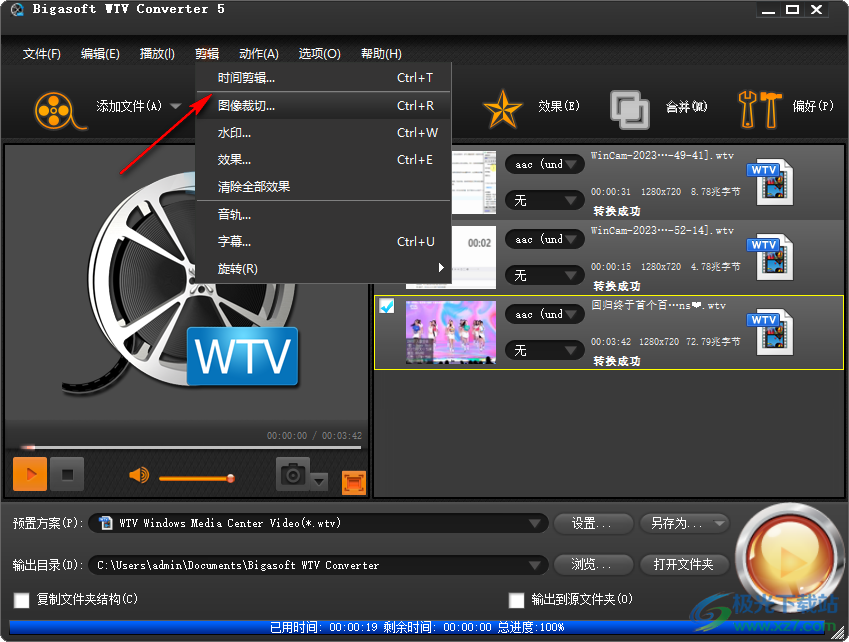The width and height of the screenshot is (849, 642).
Task: Enable Output to source folder checkbox
Action: pos(517,600)
